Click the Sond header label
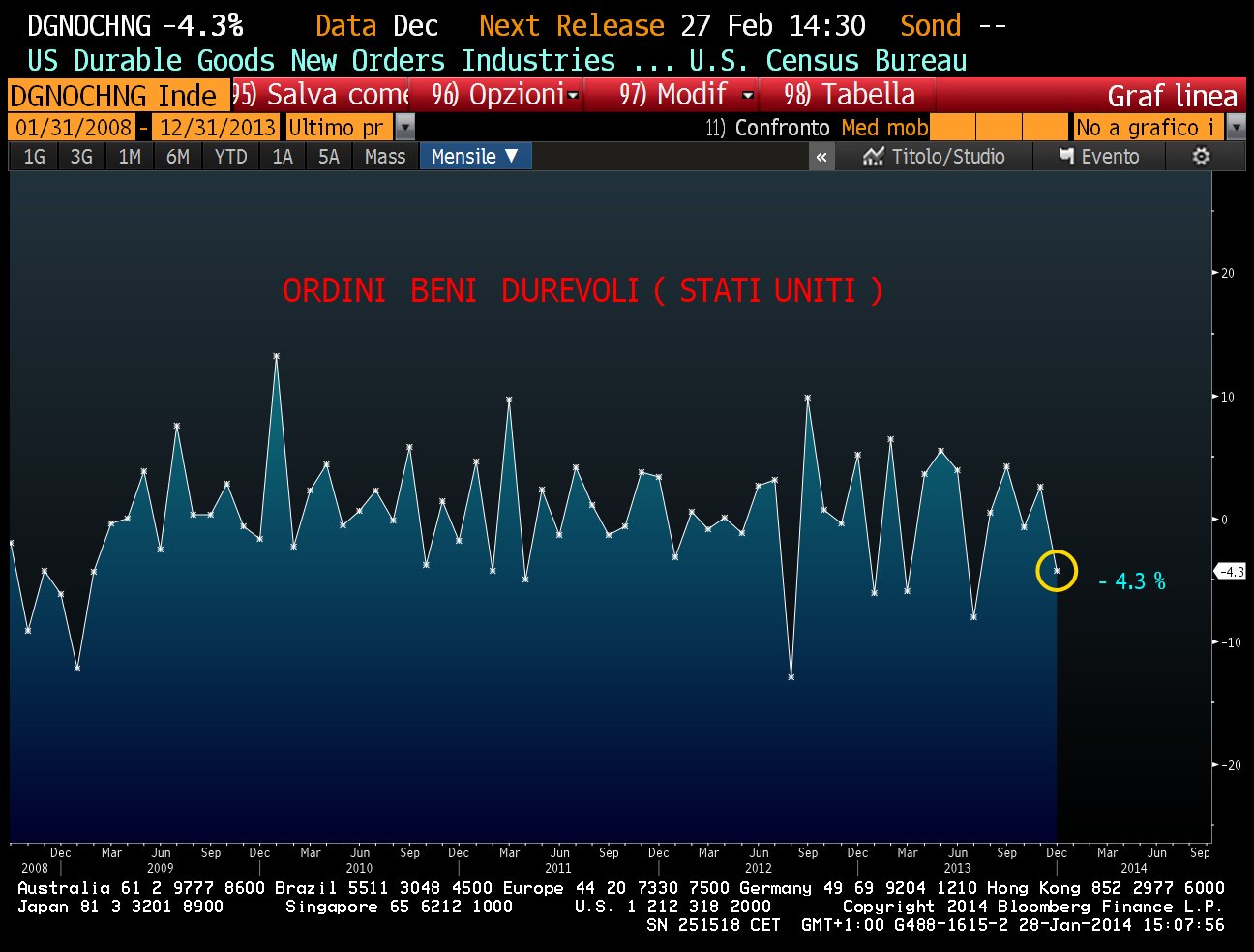The image size is (1254, 952). click(x=931, y=25)
